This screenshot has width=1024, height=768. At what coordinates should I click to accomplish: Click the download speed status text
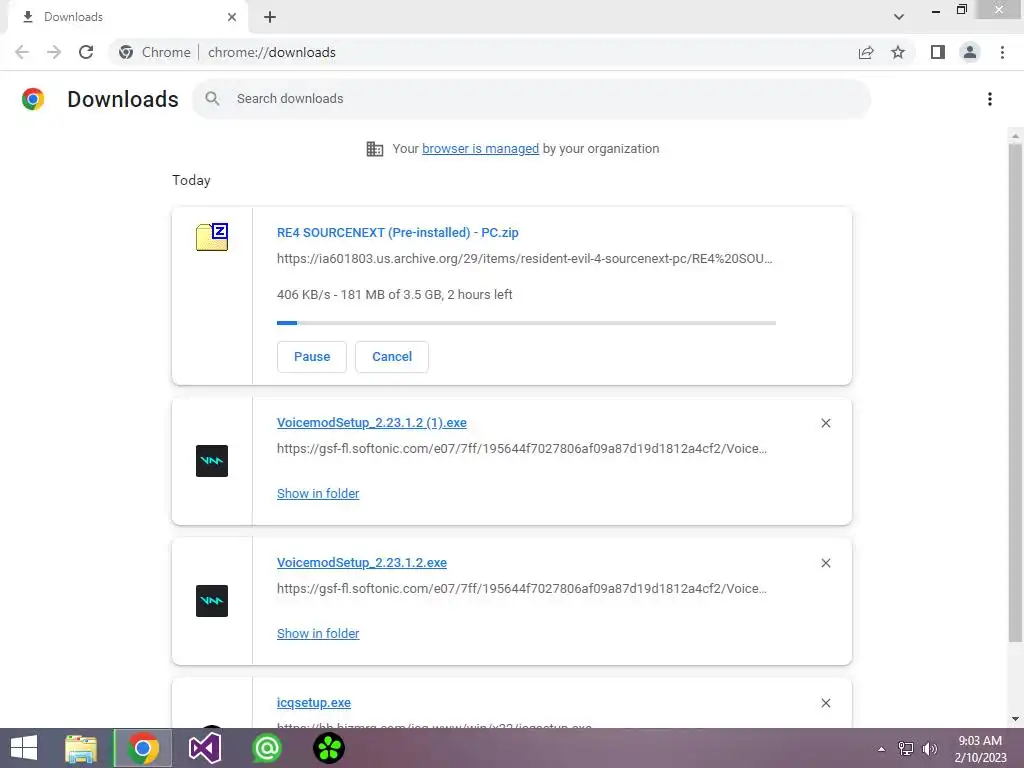pyautogui.click(x=394, y=295)
